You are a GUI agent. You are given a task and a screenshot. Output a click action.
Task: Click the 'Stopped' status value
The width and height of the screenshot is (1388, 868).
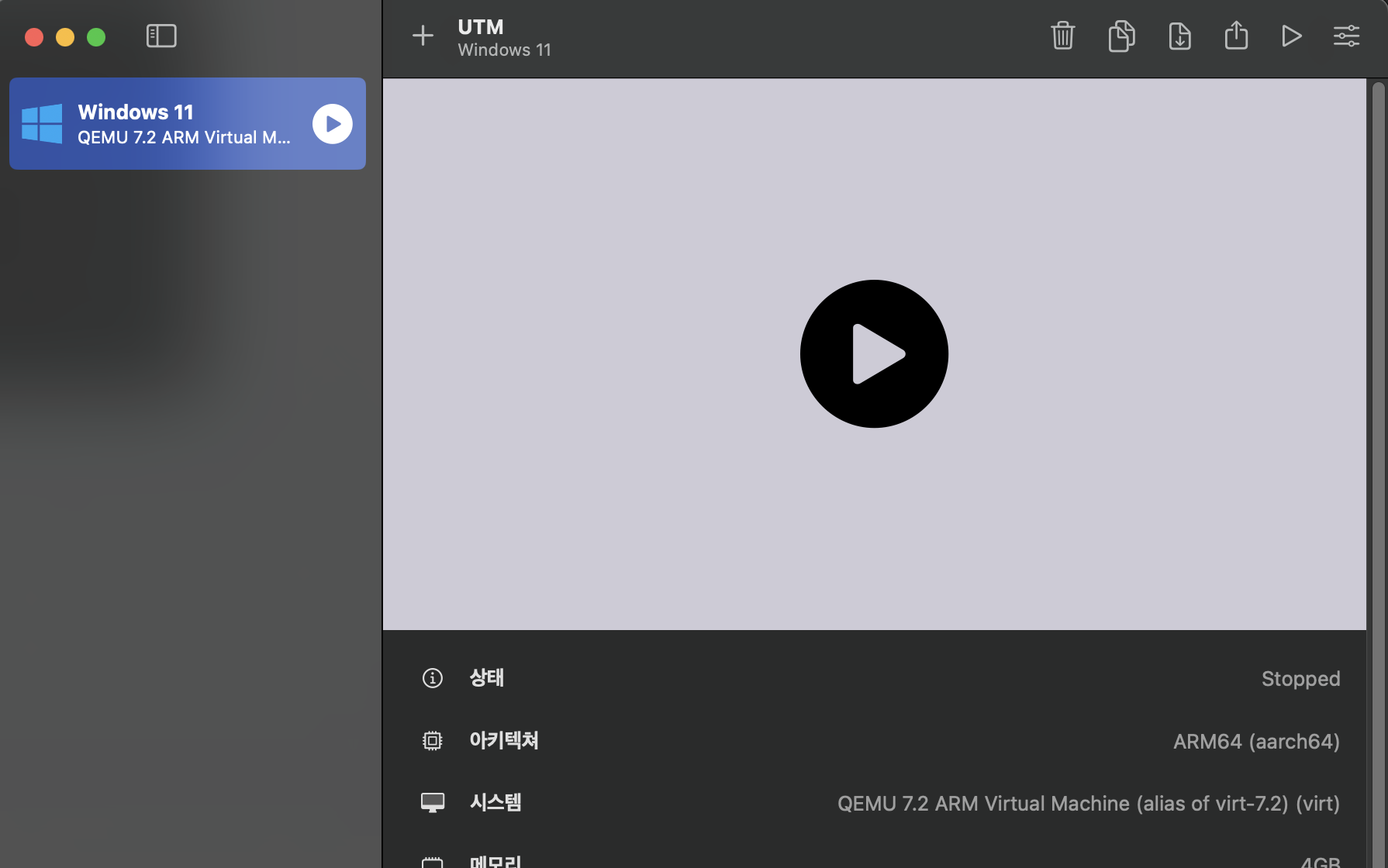coord(1300,679)
